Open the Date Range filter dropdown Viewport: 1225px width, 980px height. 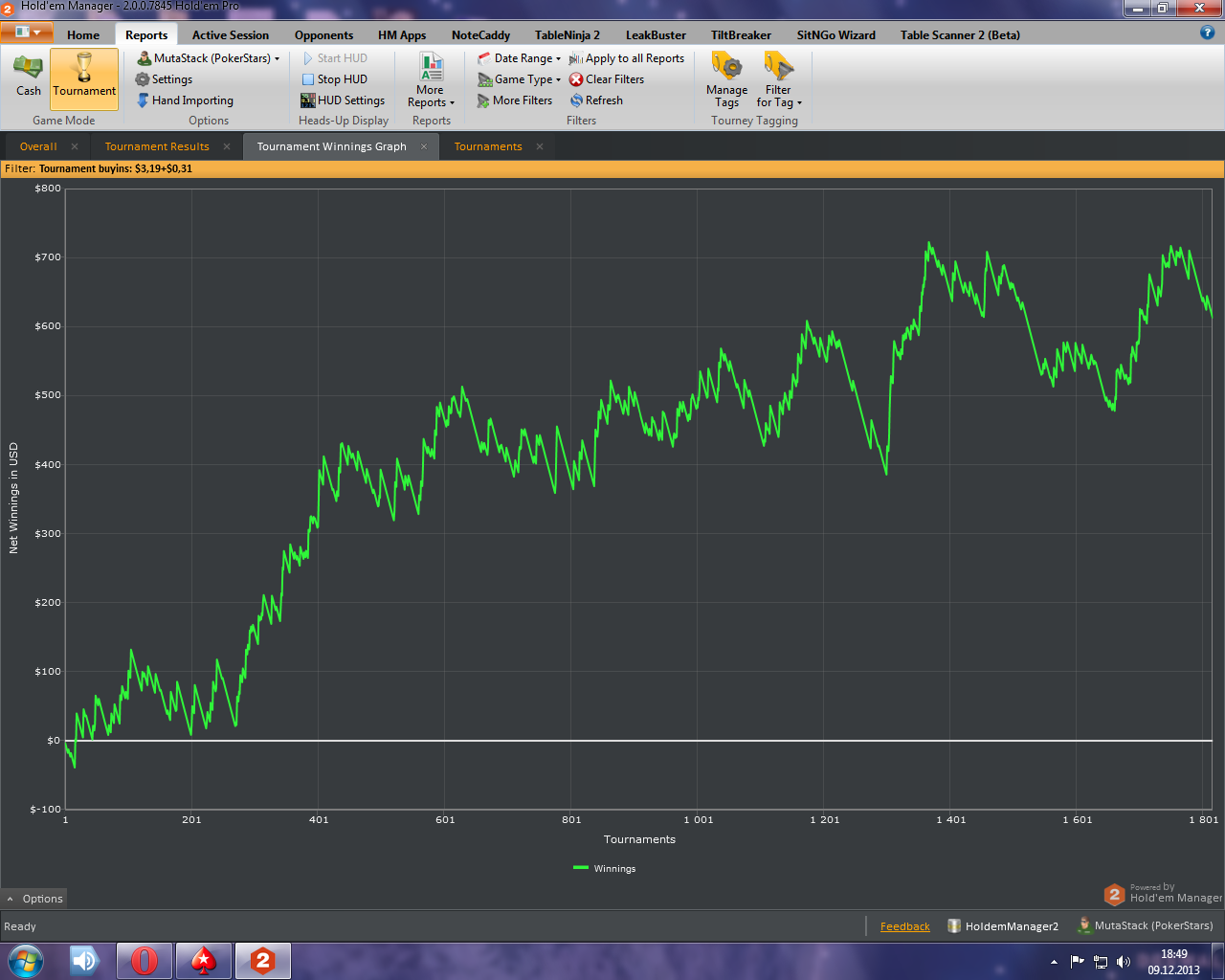519,58
